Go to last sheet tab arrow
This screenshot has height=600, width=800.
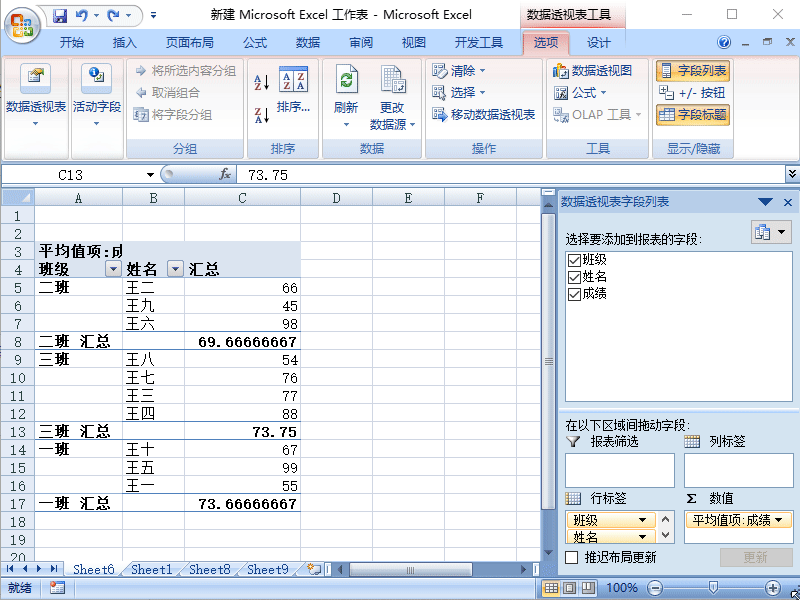point(54,568)
